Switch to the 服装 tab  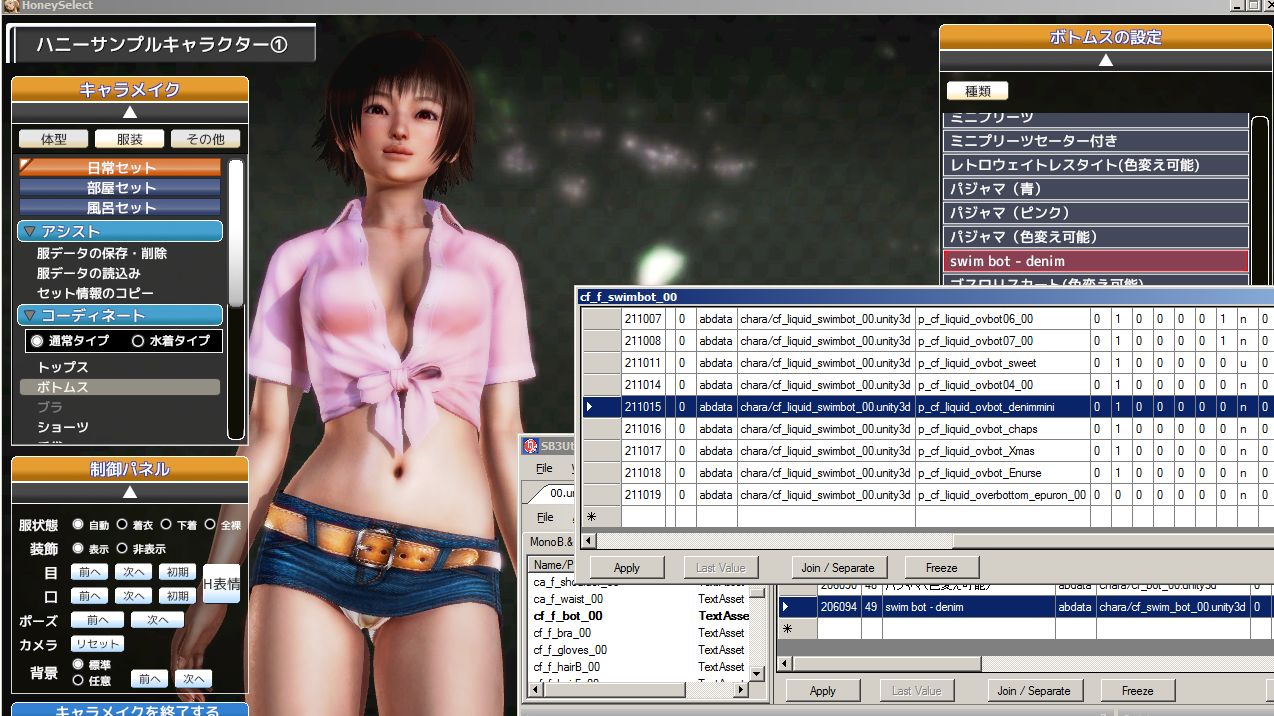tap(130, 139)
